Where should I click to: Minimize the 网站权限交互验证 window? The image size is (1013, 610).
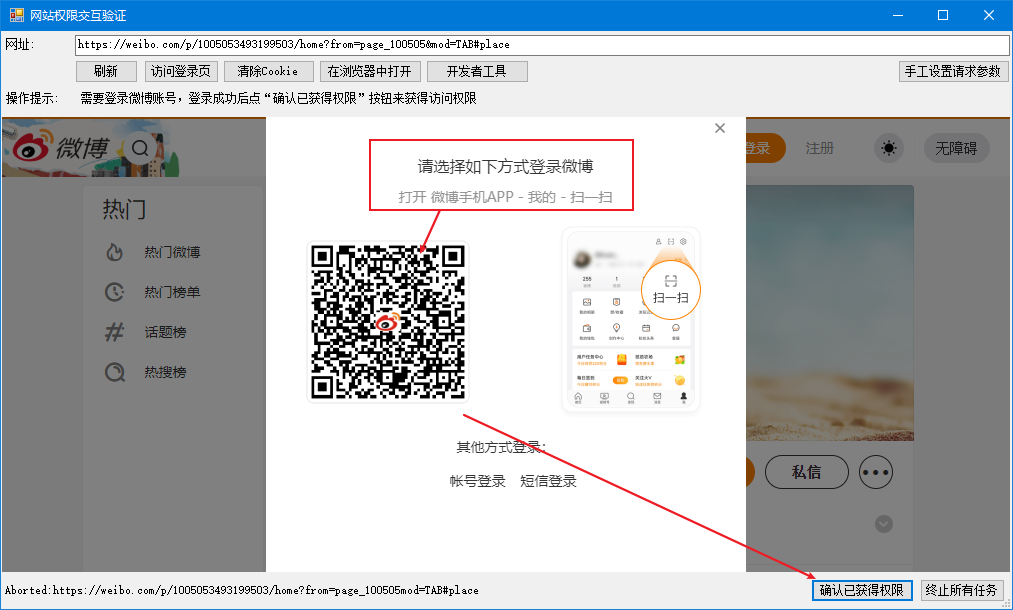pos(897,15)
